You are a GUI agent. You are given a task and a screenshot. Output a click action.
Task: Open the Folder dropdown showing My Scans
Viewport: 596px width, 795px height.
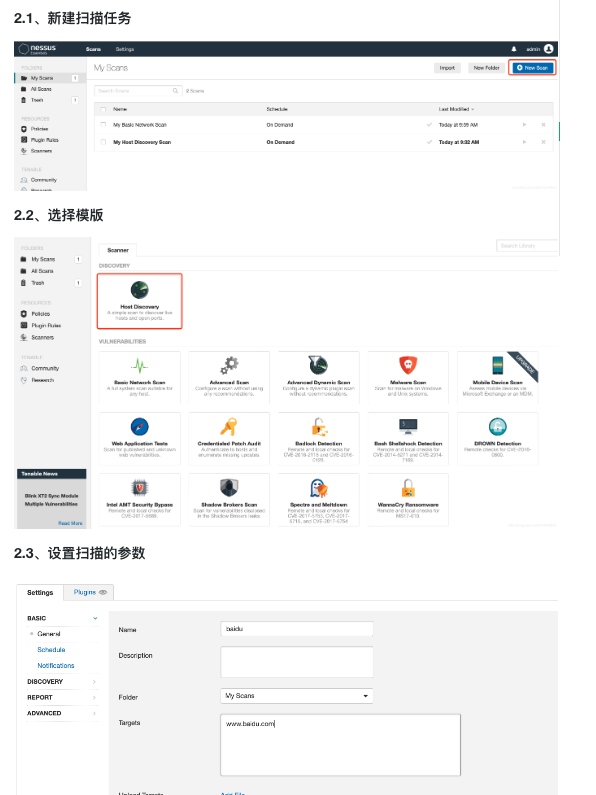pos(296,696)
